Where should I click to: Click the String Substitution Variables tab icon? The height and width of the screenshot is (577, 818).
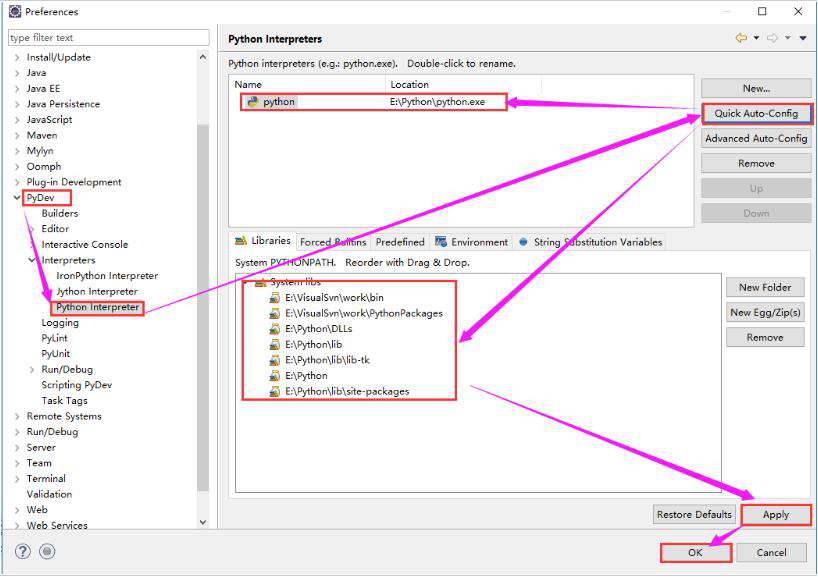click(x=523, y=242)
